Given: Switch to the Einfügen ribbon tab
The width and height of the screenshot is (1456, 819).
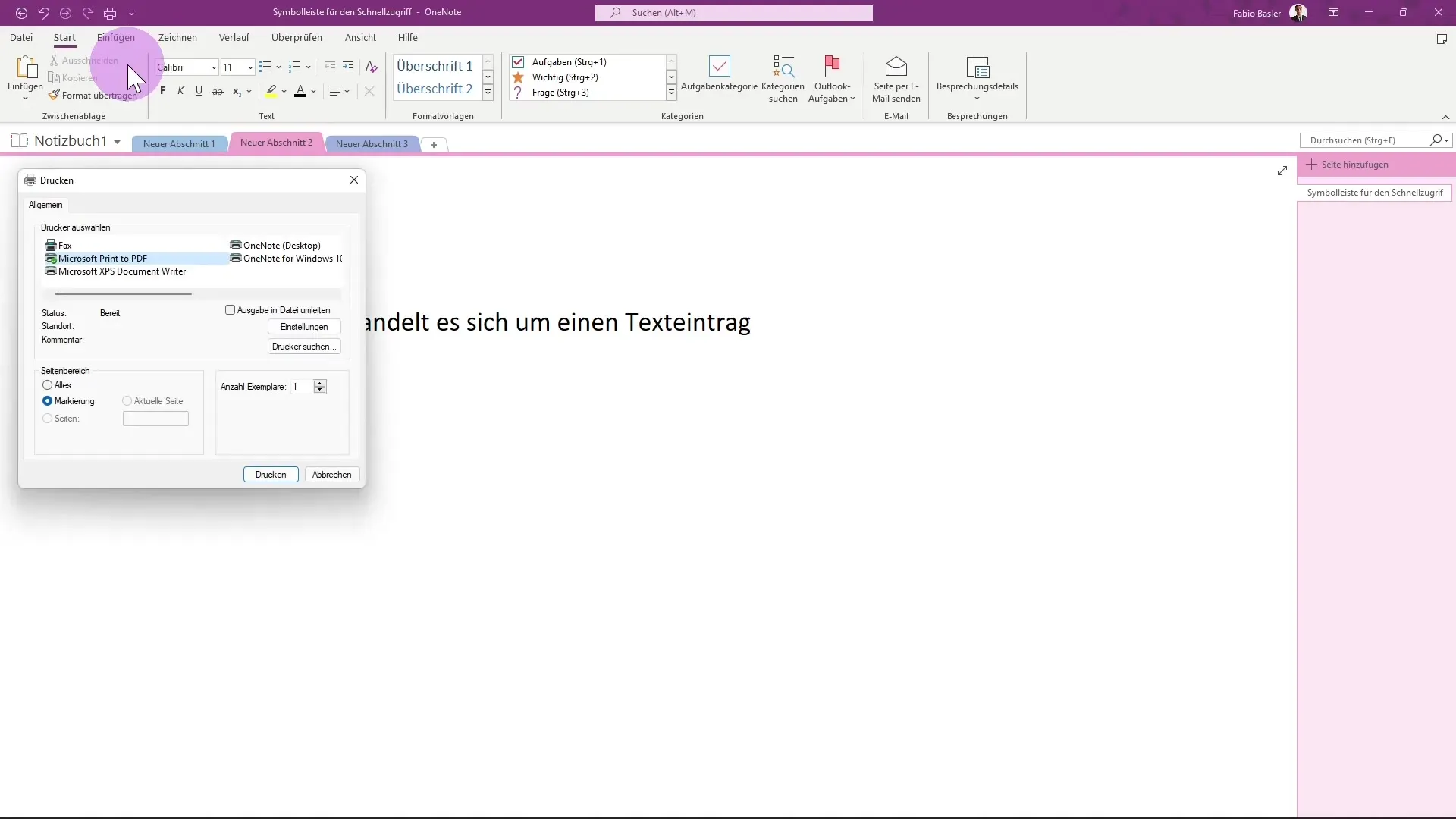Looking at the screenshot, I should tap(115, 37).
